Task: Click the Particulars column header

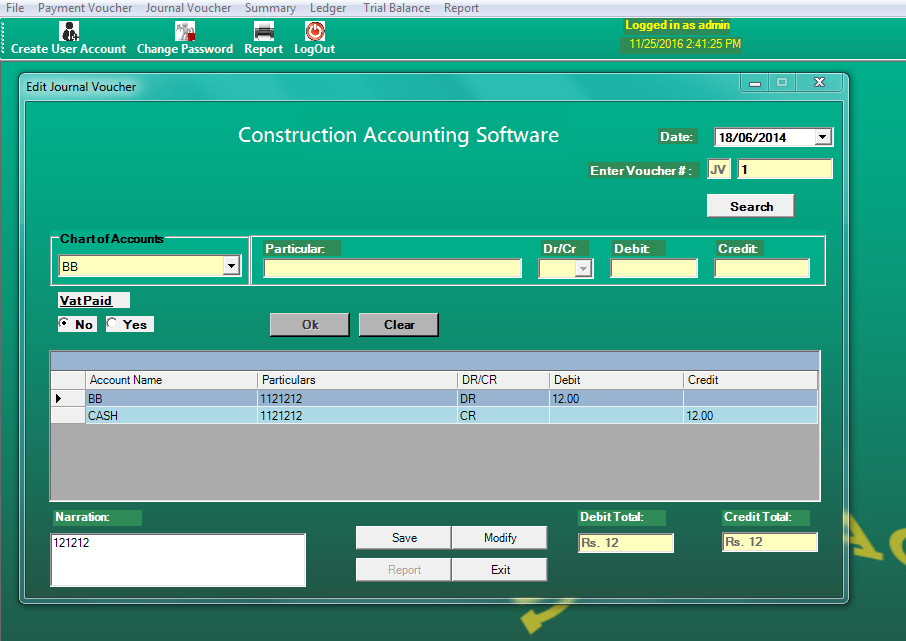Action: (x=357, y=380)
